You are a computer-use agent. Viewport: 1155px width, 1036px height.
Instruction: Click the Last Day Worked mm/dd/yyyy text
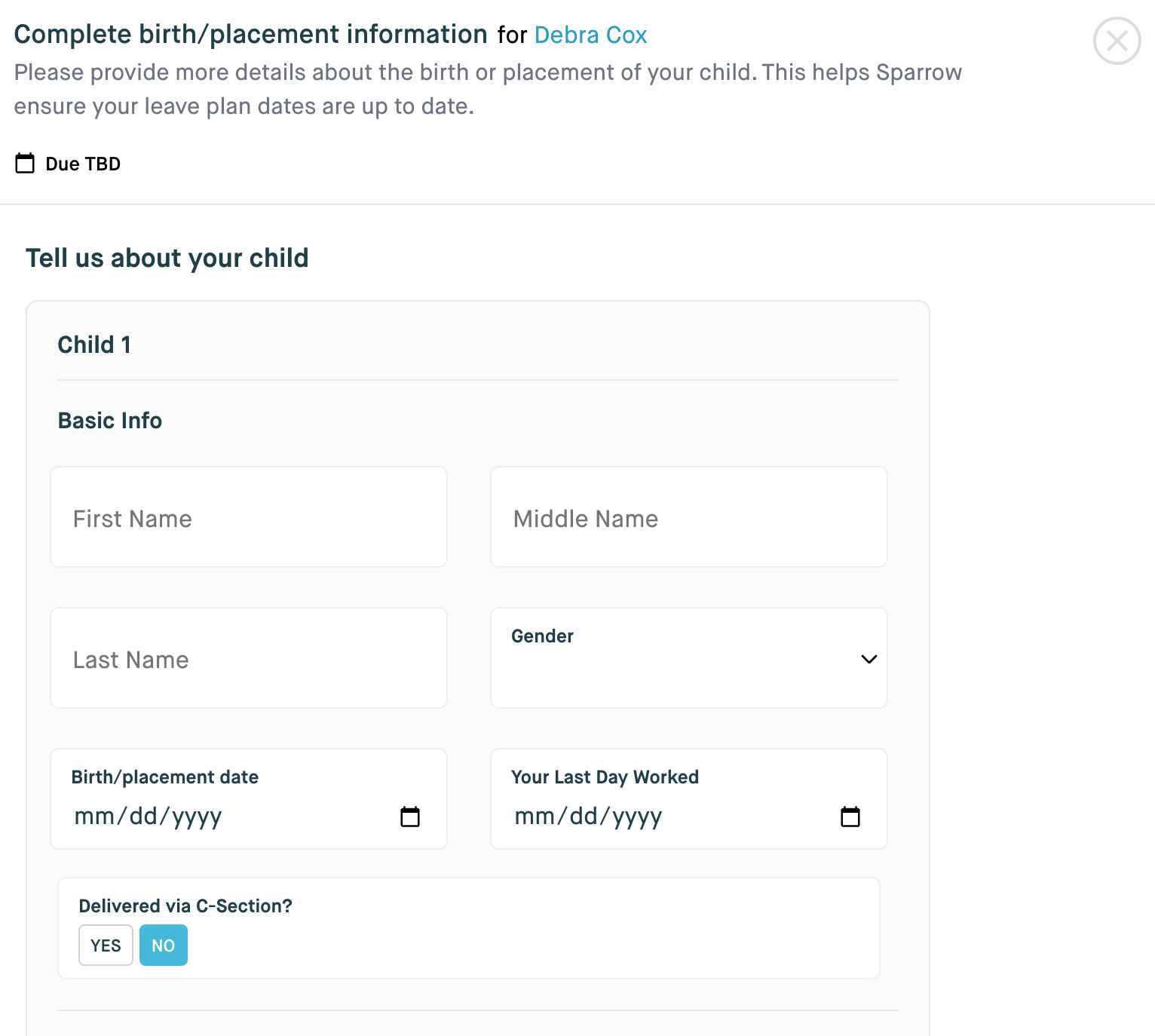click(588, 817)
